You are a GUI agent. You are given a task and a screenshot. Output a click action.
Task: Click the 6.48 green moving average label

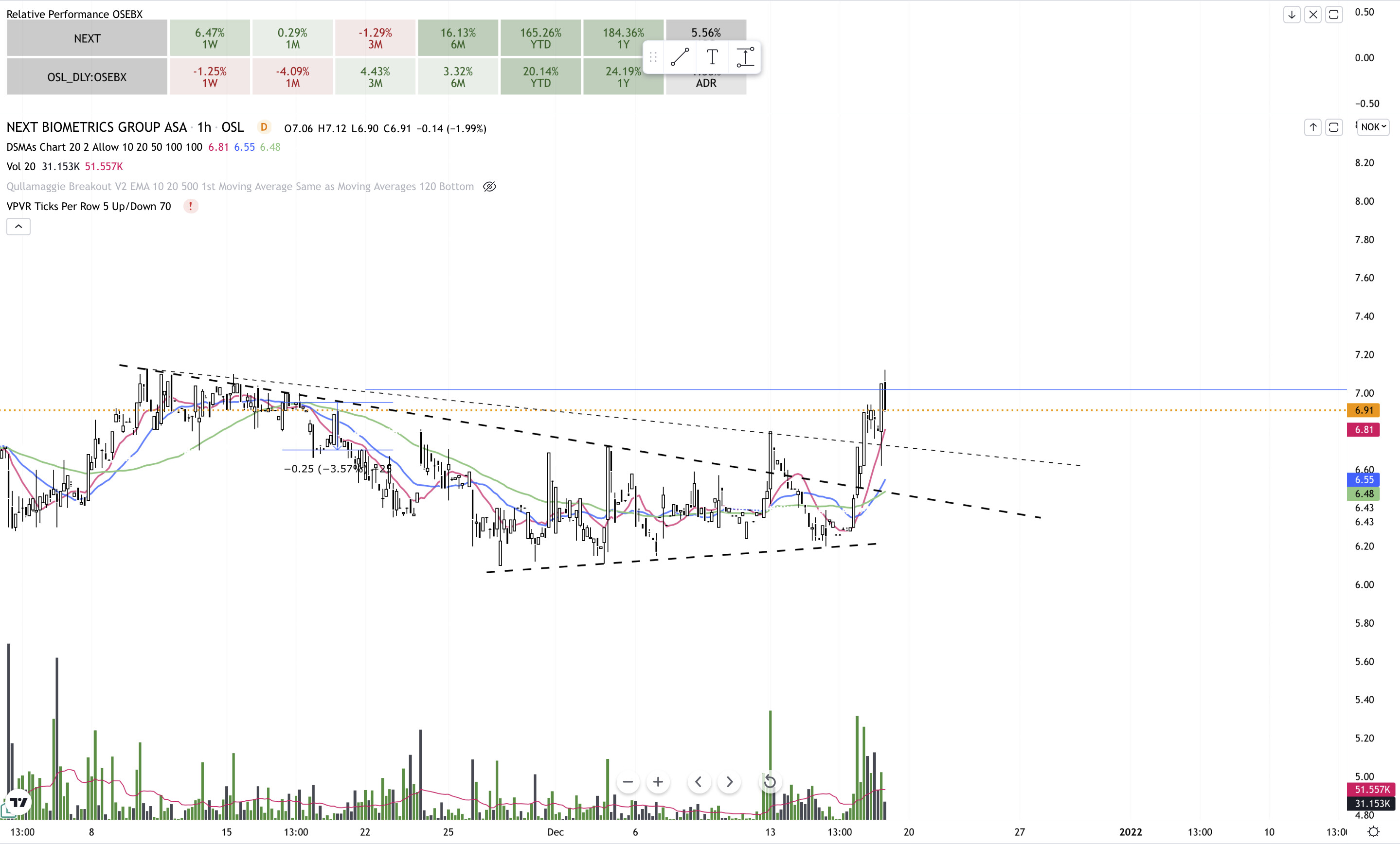point(1363,494)
